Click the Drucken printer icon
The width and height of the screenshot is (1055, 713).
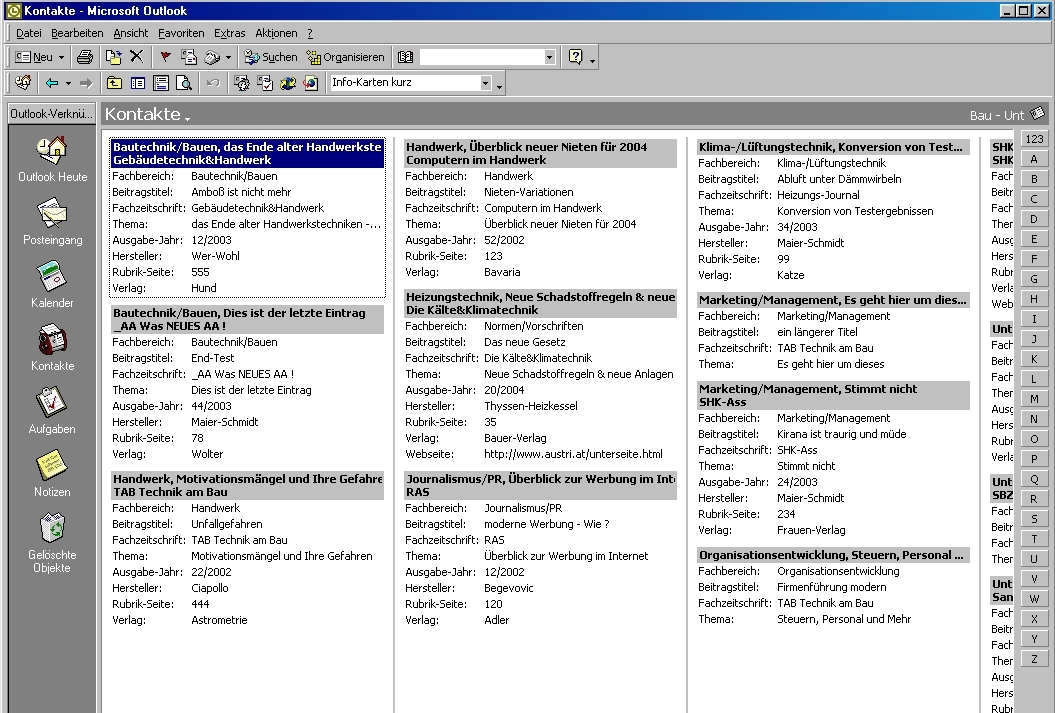[x=84, y=56]
